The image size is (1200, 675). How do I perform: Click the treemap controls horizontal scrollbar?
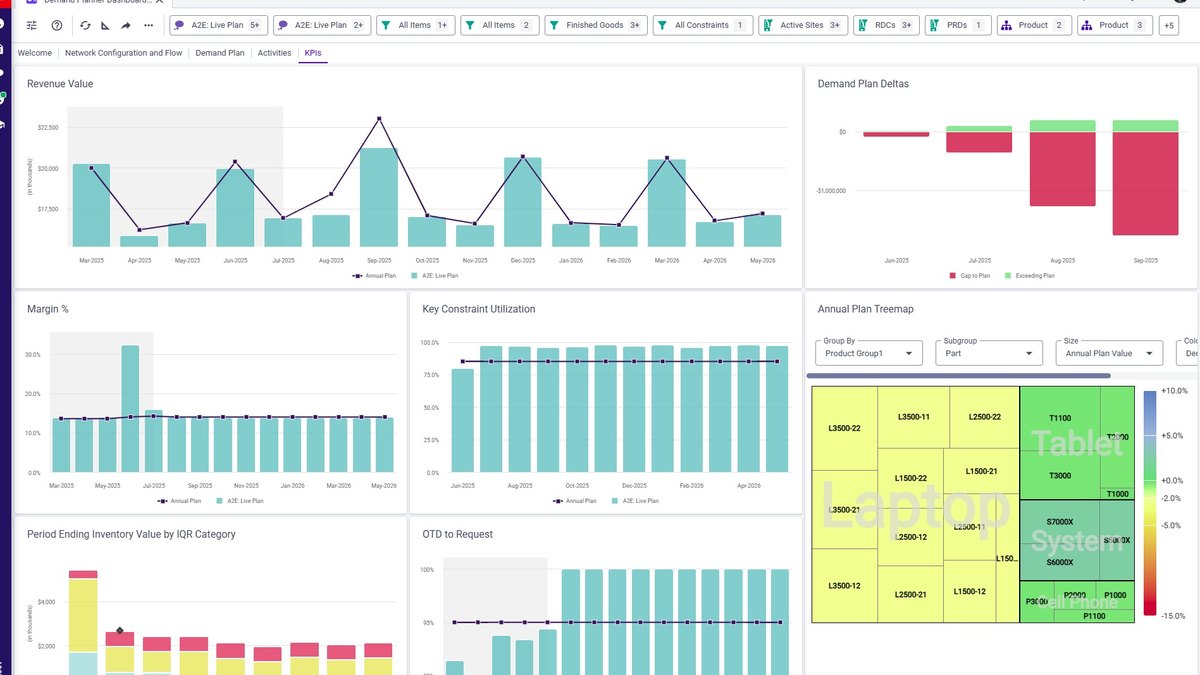[x=958, y=376]
